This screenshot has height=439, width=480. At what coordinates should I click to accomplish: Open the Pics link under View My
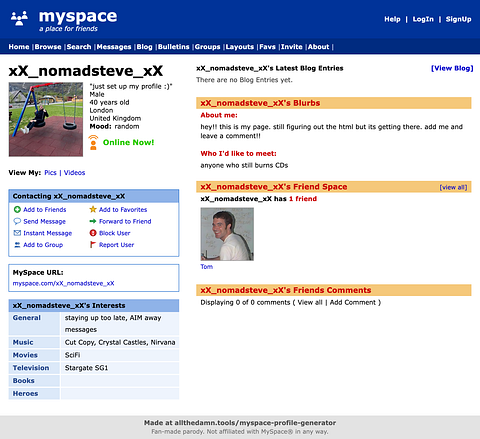[x=50, y=173]
